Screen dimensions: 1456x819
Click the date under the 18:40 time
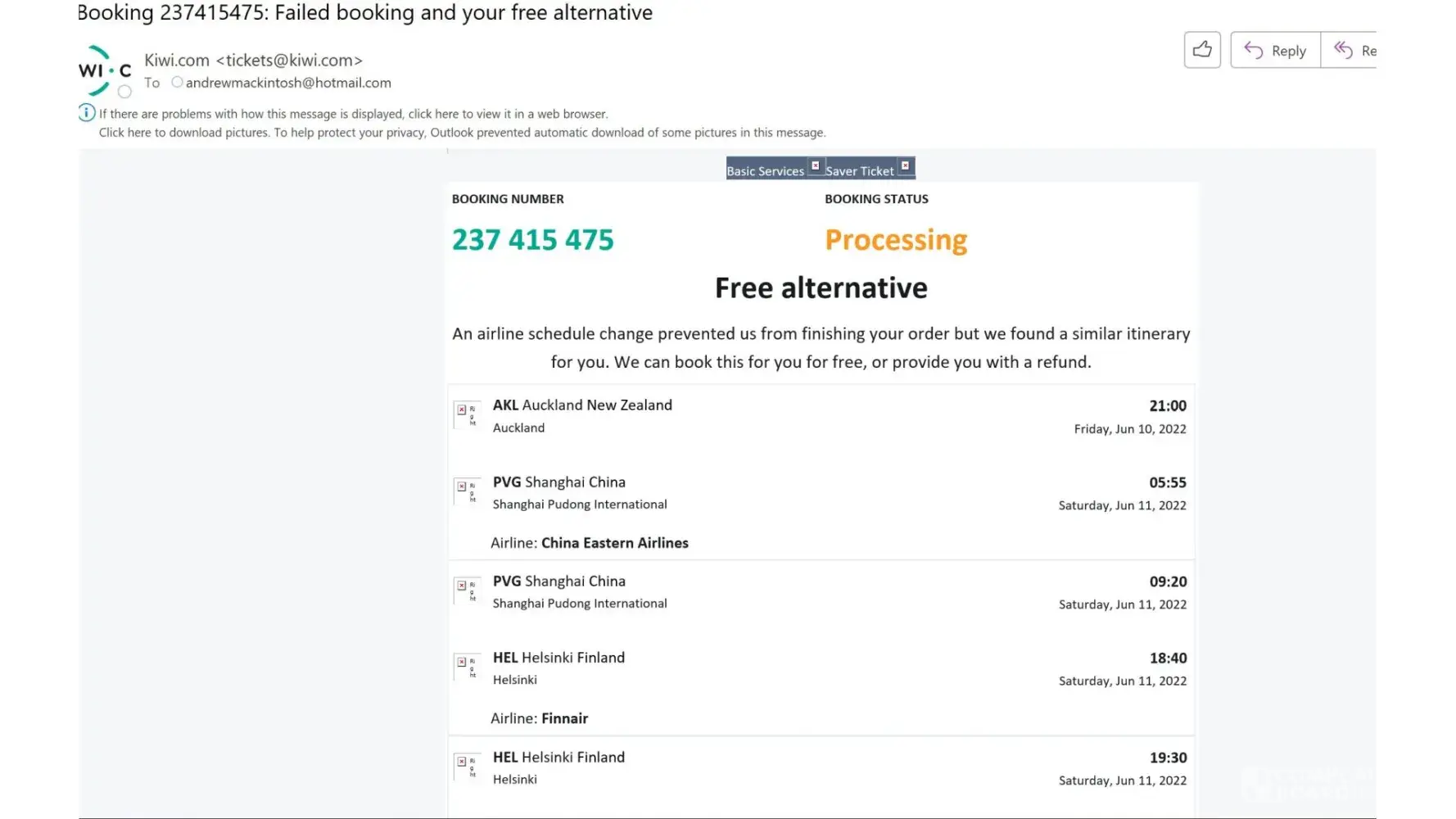click(x=1123, y=681)
